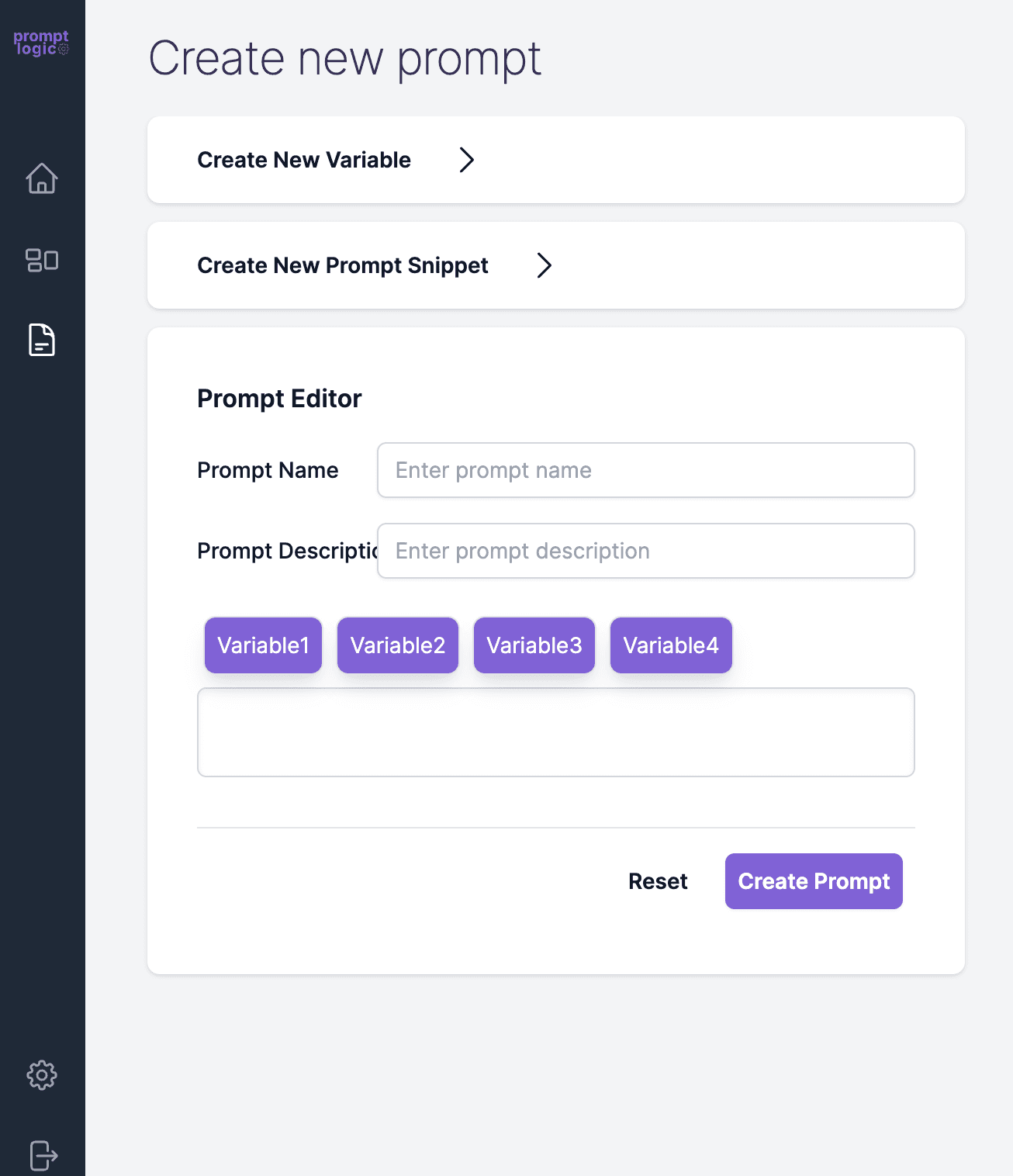
Task: Click the Prompt Editor section heading
Action: pos(279,399)
